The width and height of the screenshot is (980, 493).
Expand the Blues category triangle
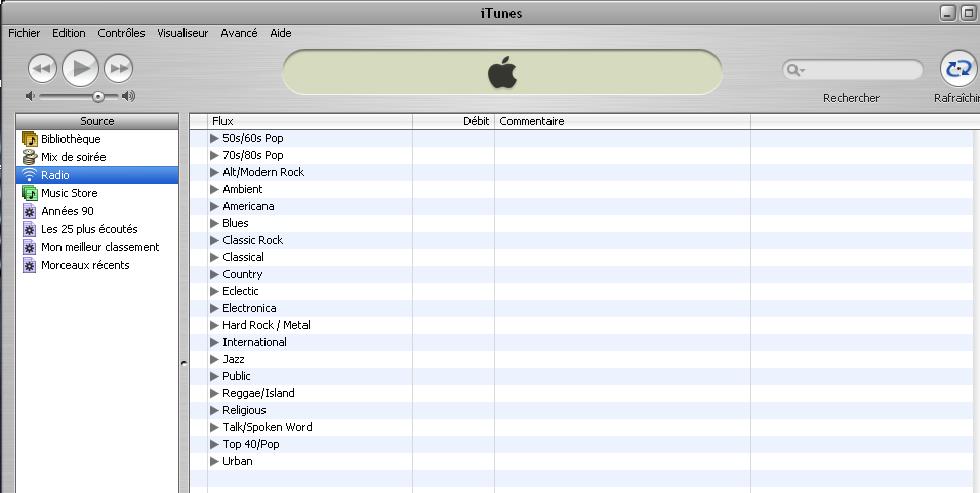click(214, 223)
